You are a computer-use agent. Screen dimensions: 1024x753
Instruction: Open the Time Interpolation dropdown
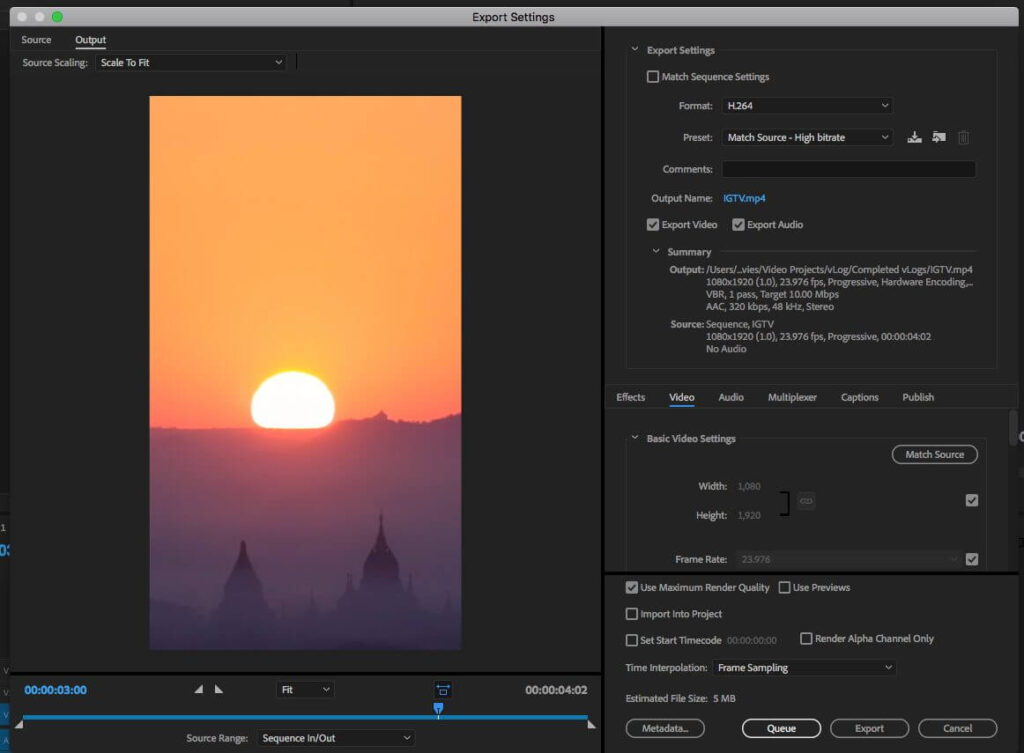point(804,668)
